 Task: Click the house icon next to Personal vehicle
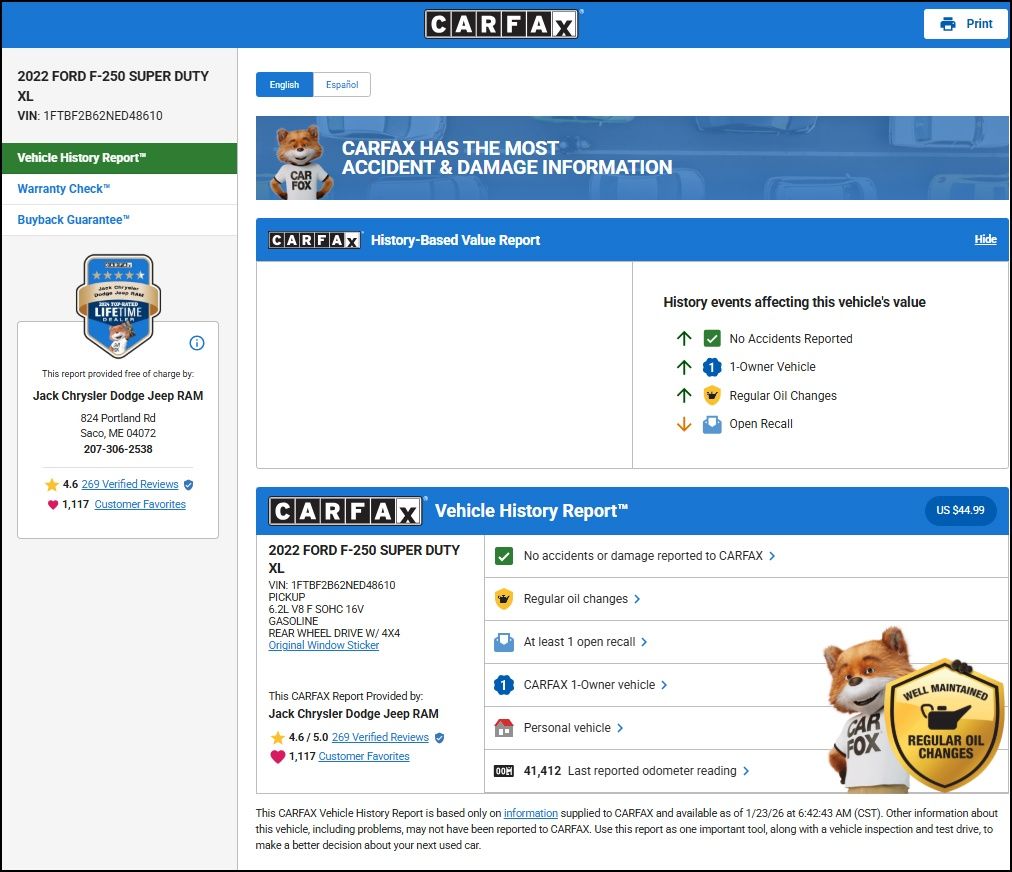(504, 728)
